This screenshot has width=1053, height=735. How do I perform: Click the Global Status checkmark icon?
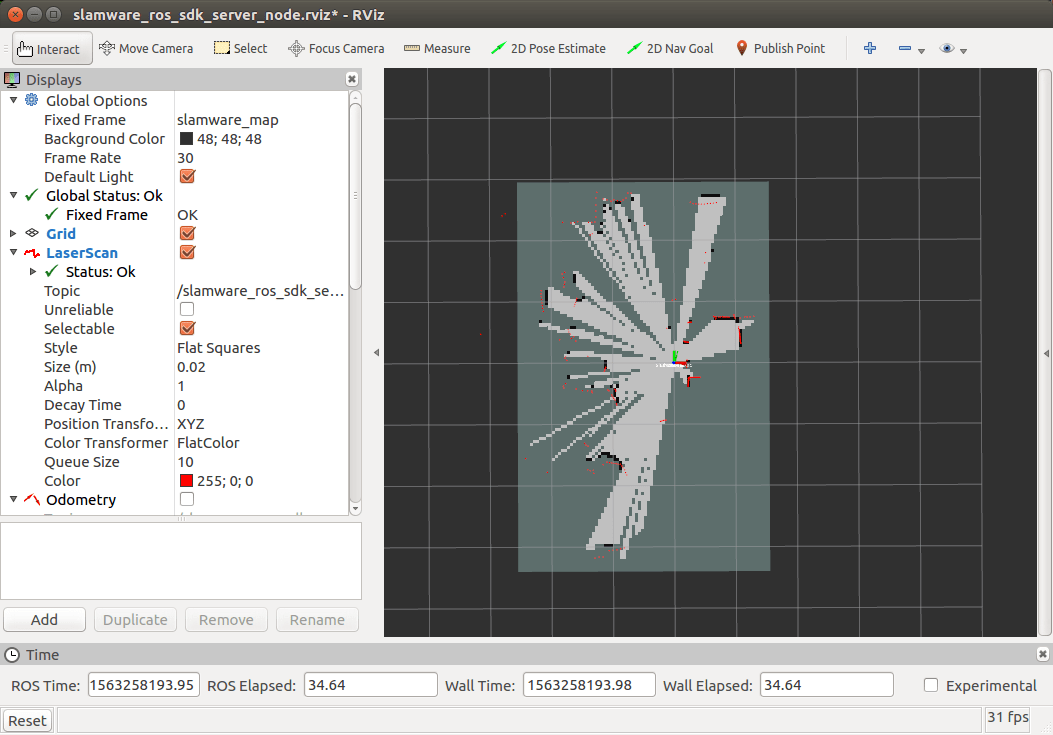(x=32, y=196)
